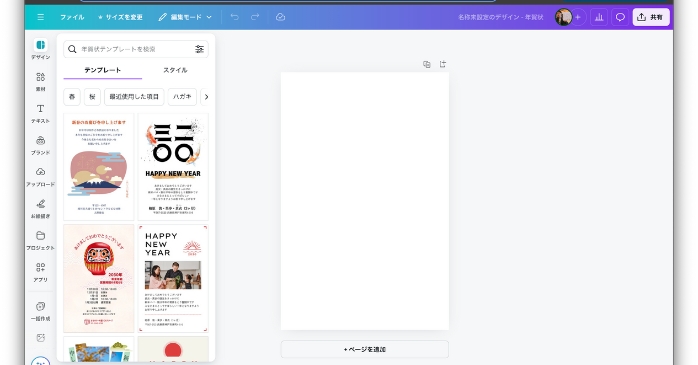Open the ファイル menu
The image size is (698, 365).
pyautogui.click(x=72, y=17)
